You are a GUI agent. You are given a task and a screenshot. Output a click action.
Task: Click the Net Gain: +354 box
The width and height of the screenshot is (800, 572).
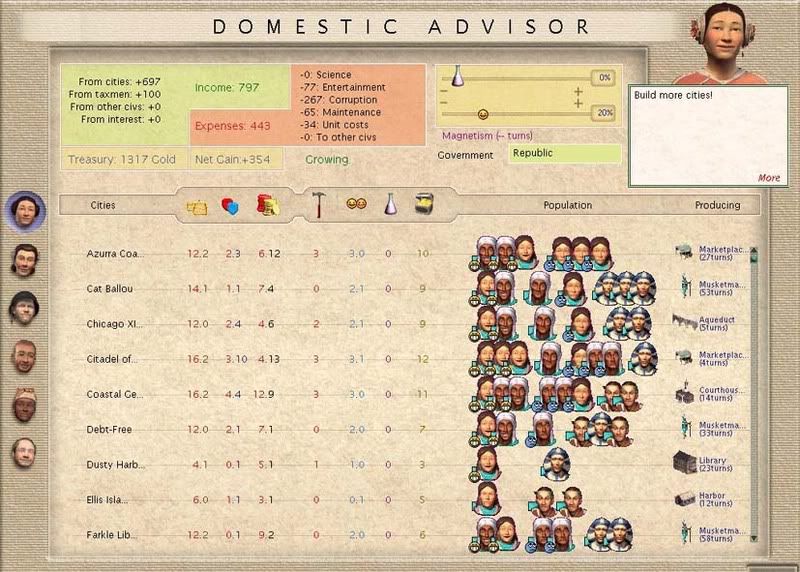click(237, 159)
